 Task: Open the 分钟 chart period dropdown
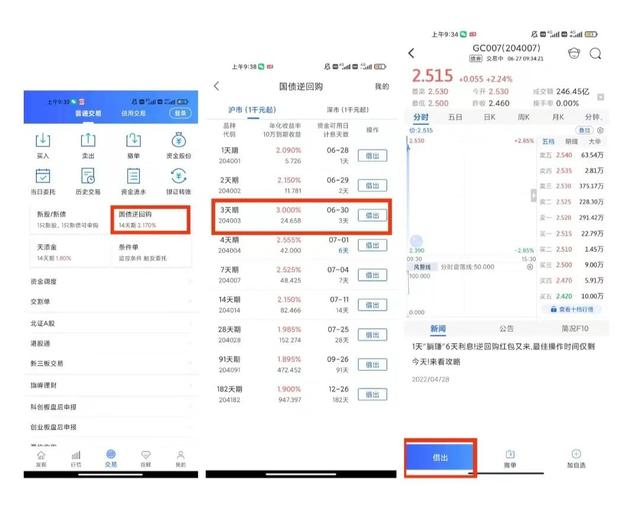pos(593,118)
